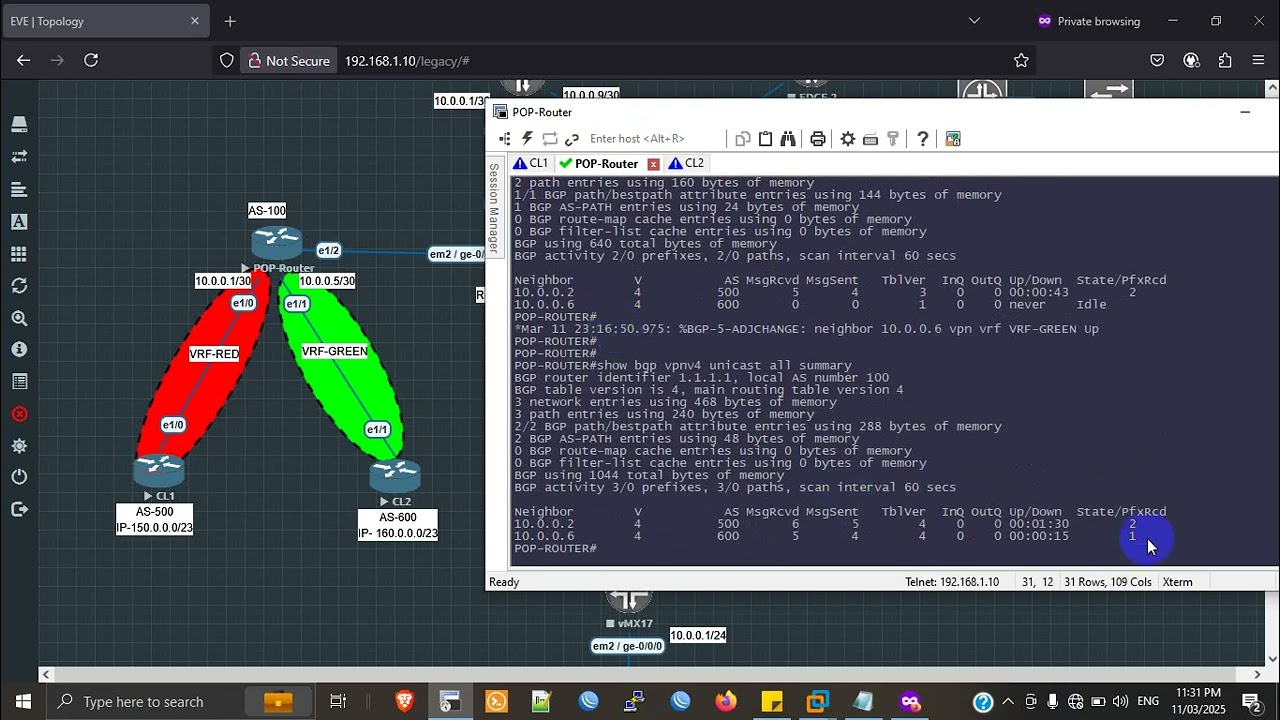Click the CL1 router node in topology
Screen dimensions: 1280x720
tap(159, 470)
